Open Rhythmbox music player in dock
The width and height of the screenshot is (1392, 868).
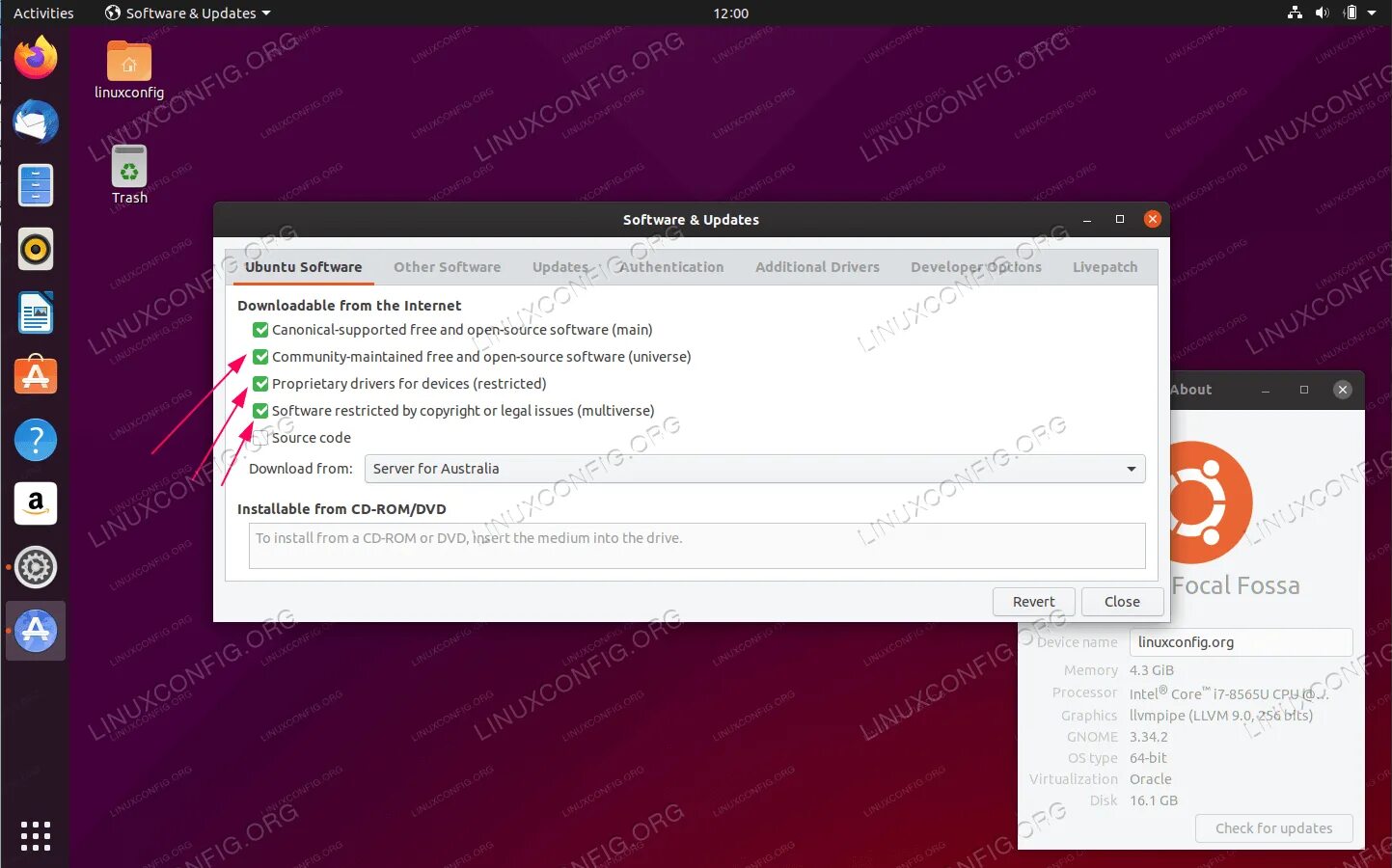point(36,249)
